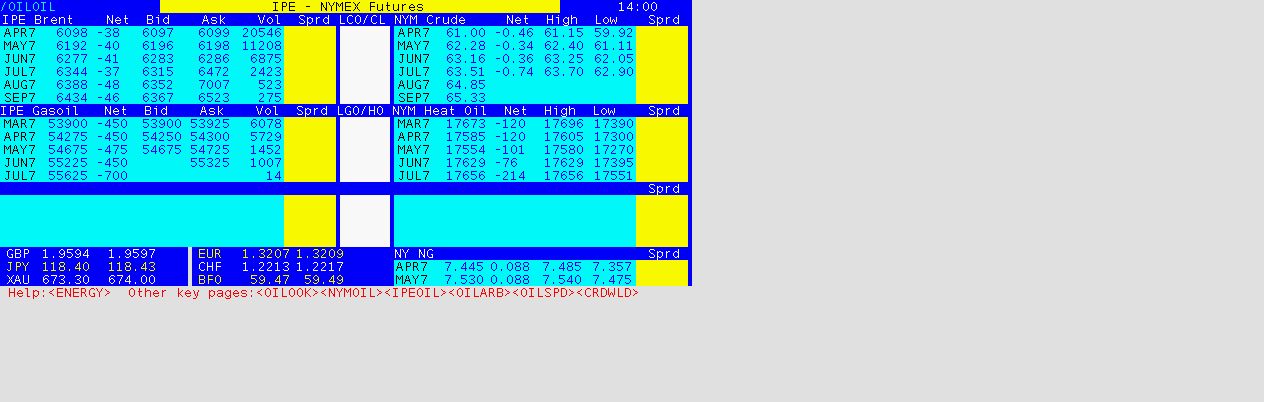The width and height of the screenshot is (1264, 402).
Task: Follow the <OILARB> page link
Action: coord(480,293)
